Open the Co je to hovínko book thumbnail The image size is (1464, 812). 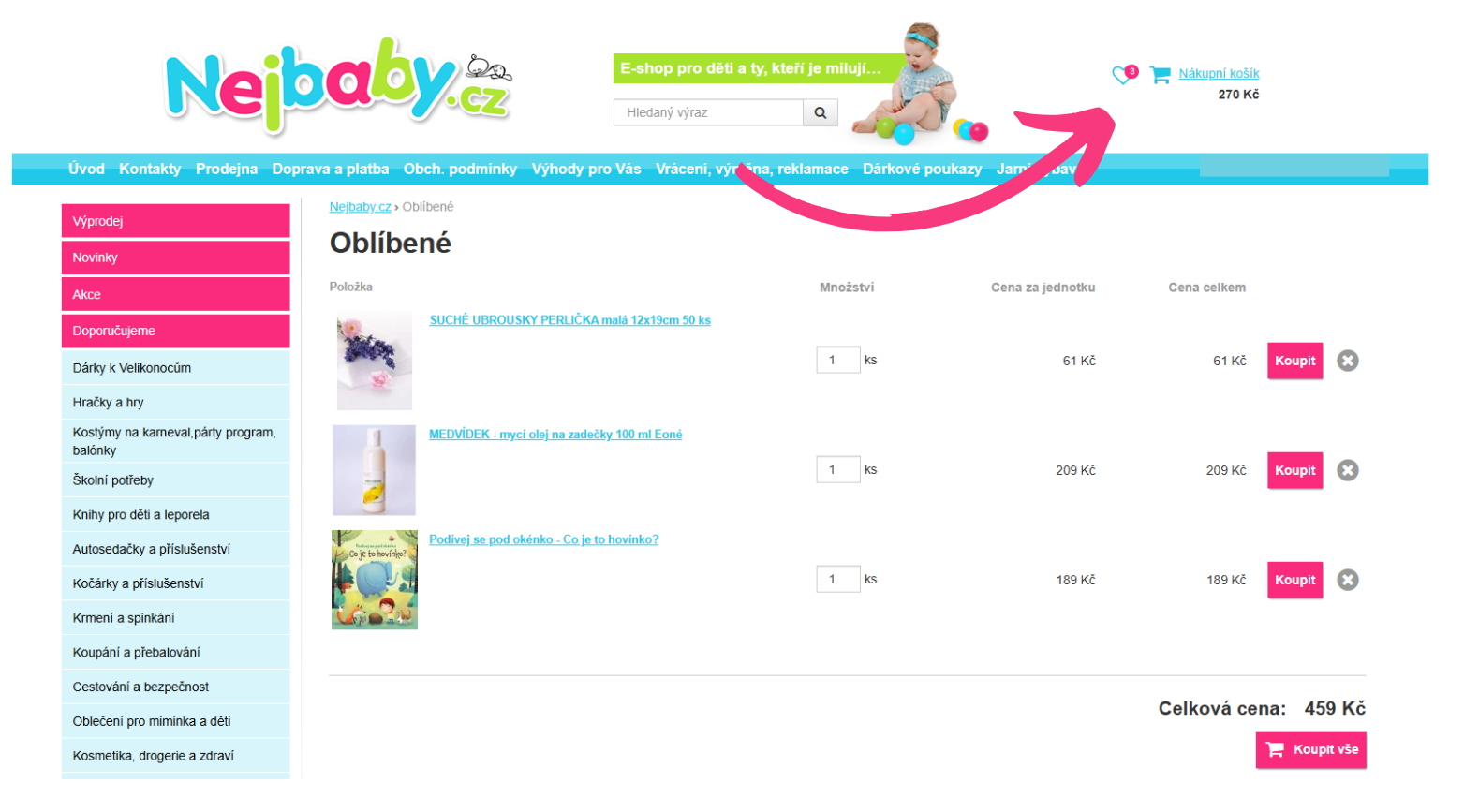(x=375, y=580)
